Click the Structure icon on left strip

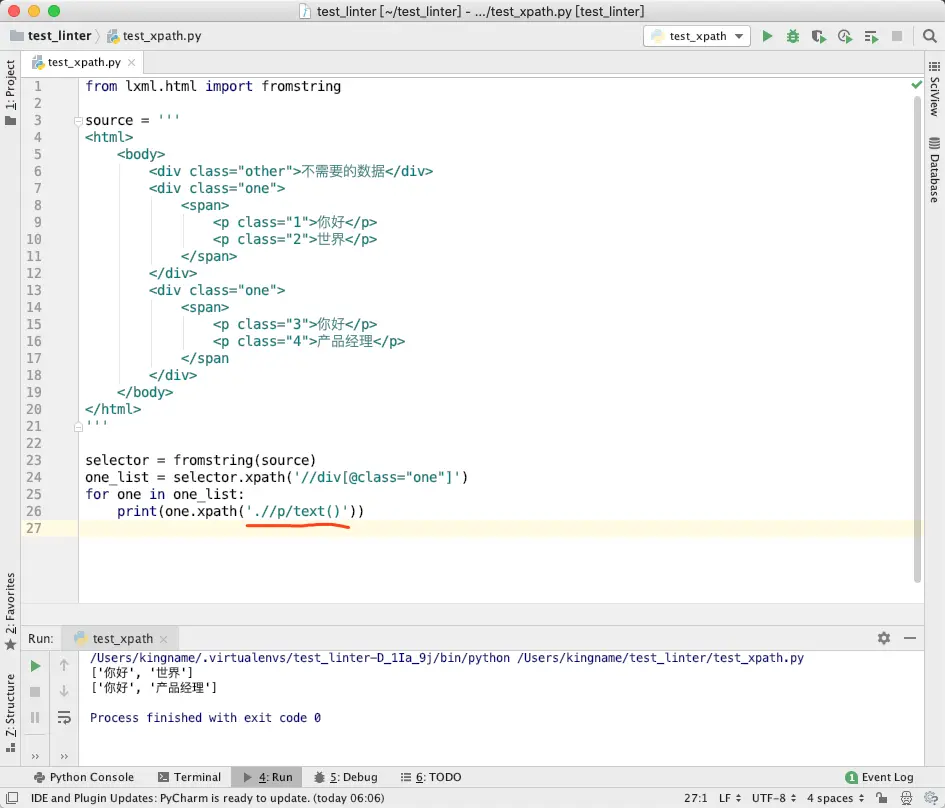pyautogui.click(x=10, y=748)
